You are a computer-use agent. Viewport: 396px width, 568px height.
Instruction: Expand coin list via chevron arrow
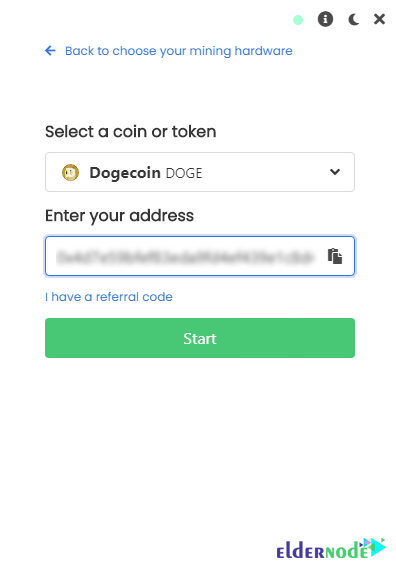tap(335, 172)
